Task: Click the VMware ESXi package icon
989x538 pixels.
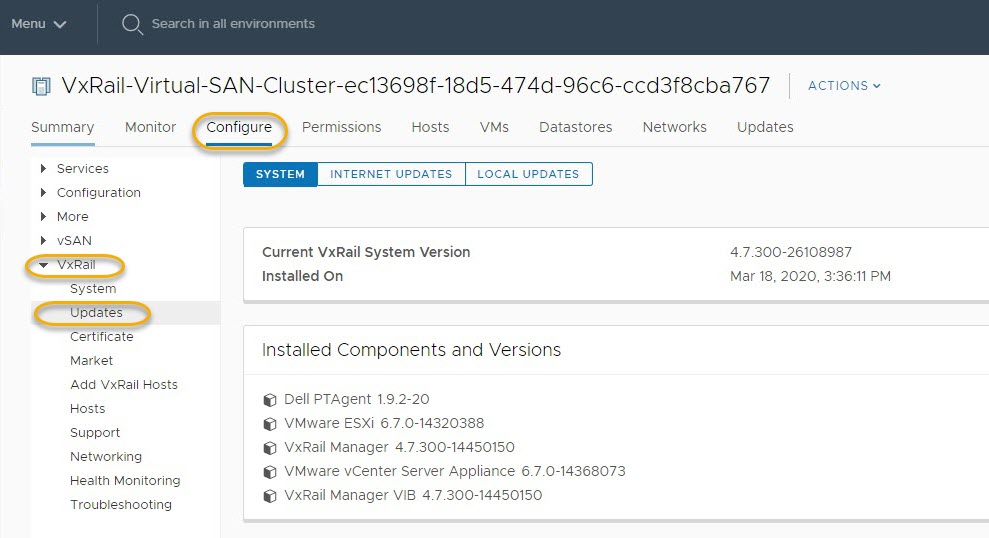Action: 269,424
